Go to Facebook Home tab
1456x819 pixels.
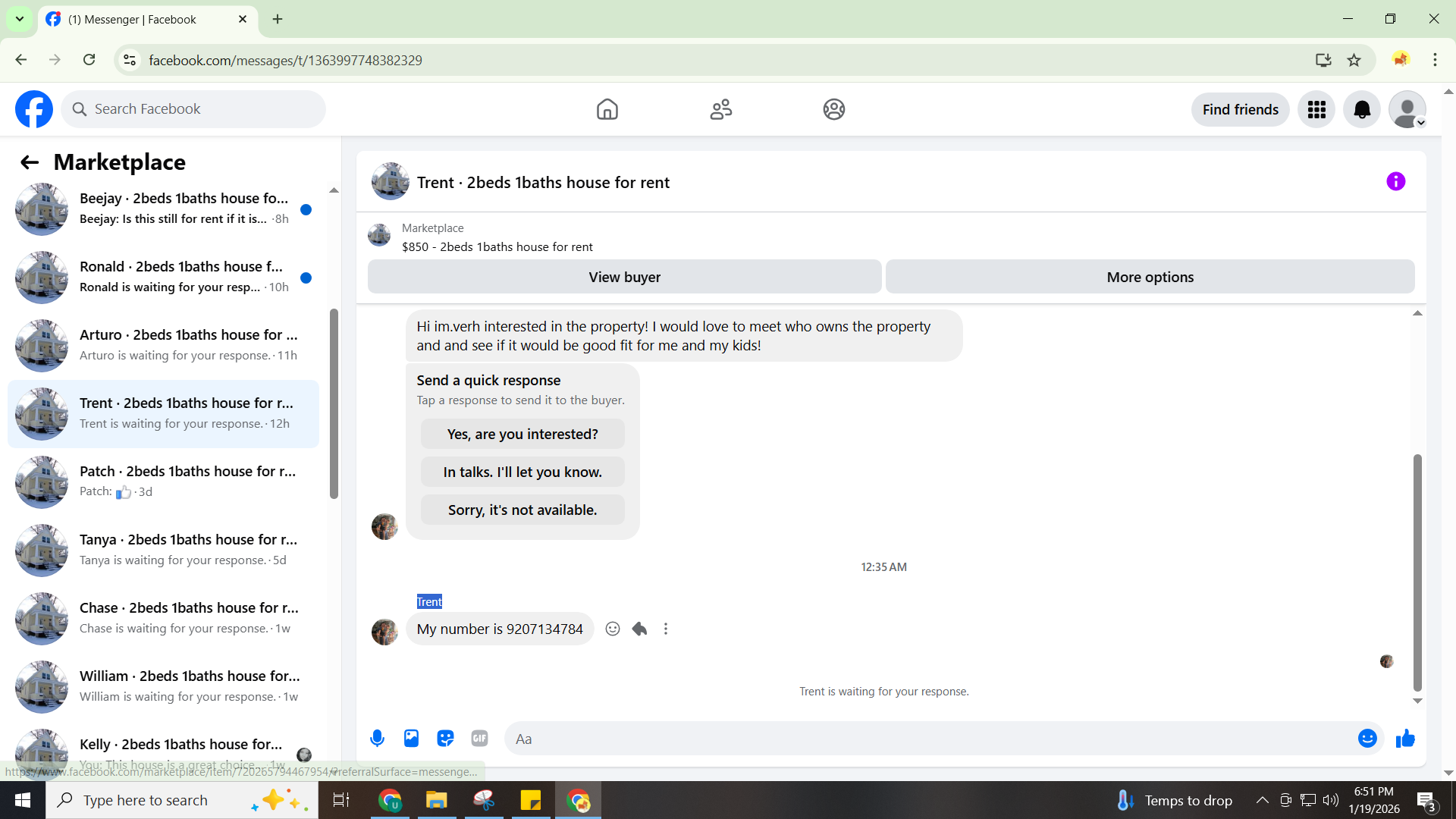click(607, 110)
